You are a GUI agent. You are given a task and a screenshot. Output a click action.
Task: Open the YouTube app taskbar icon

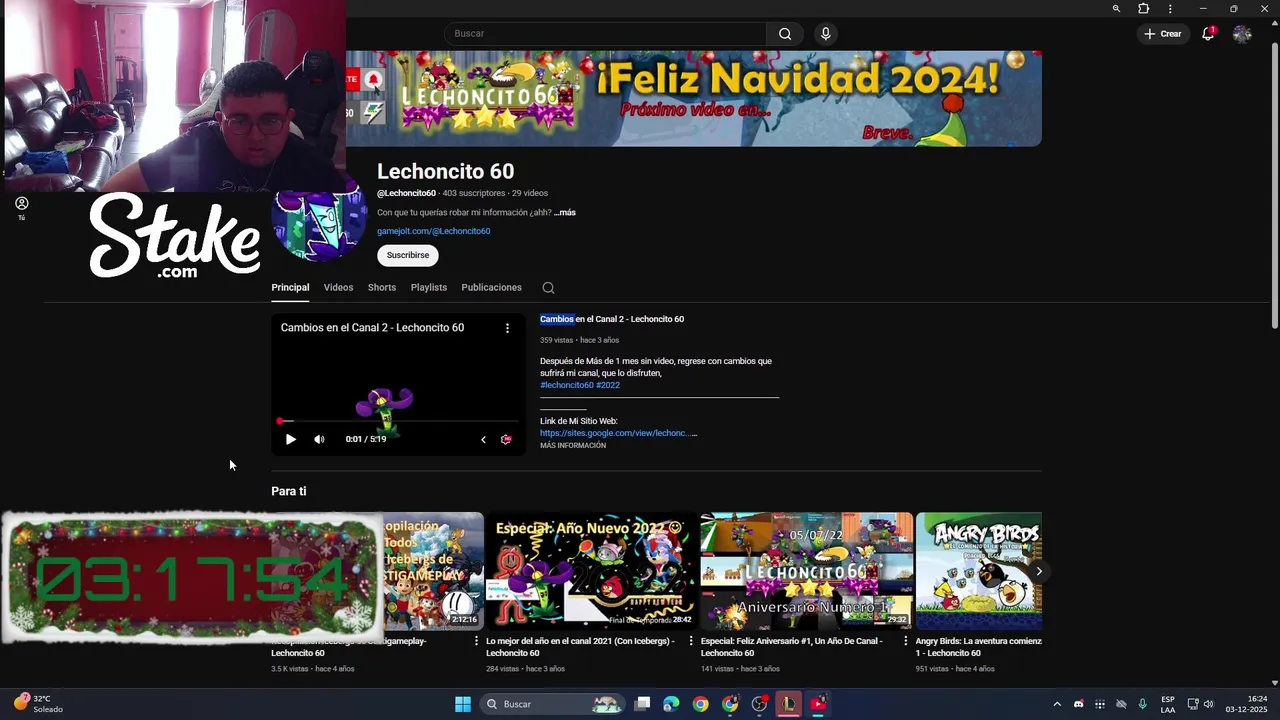(x=819, y=704)
